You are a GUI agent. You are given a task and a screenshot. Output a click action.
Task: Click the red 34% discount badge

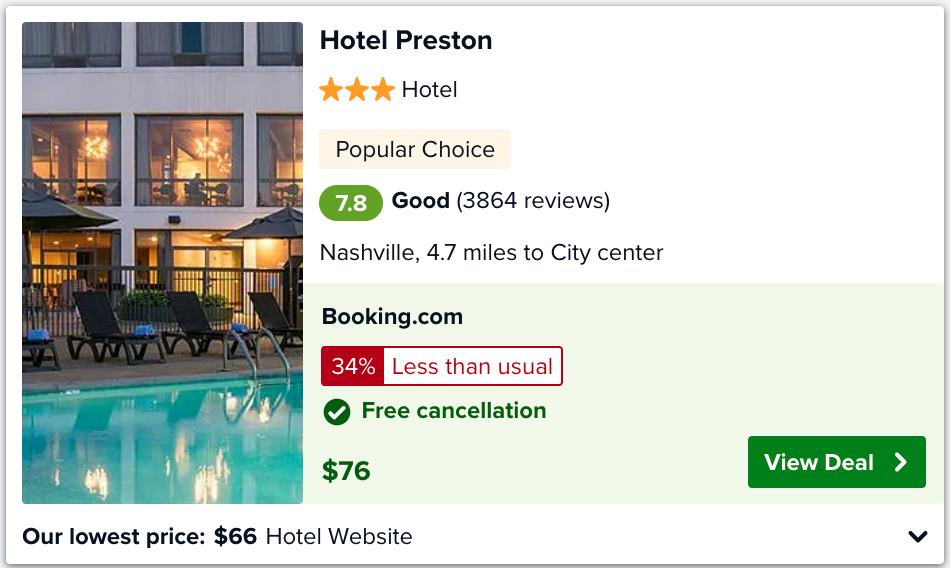click(x=353, y=366)
